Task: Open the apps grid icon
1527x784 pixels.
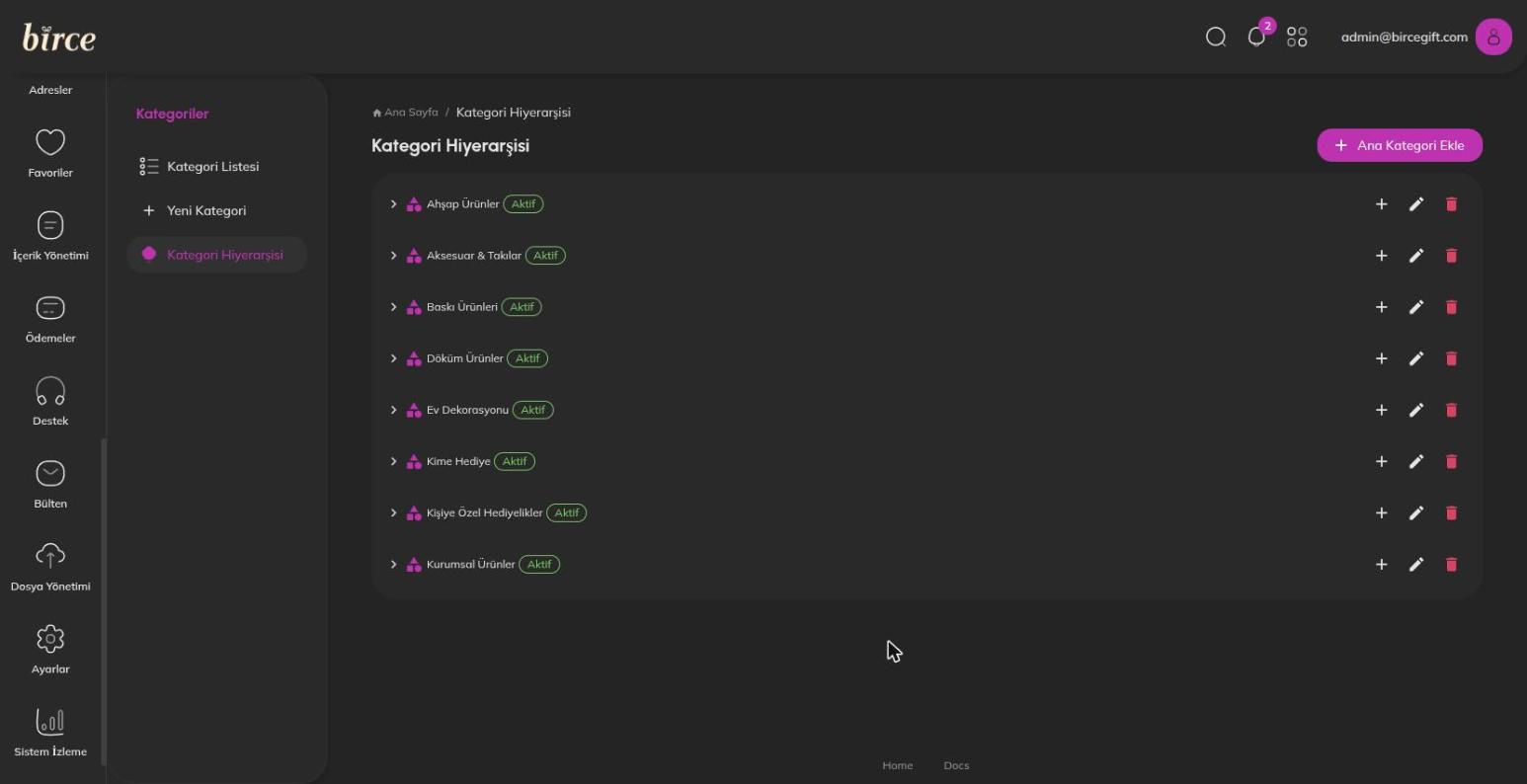Action: pos(1297,38)
